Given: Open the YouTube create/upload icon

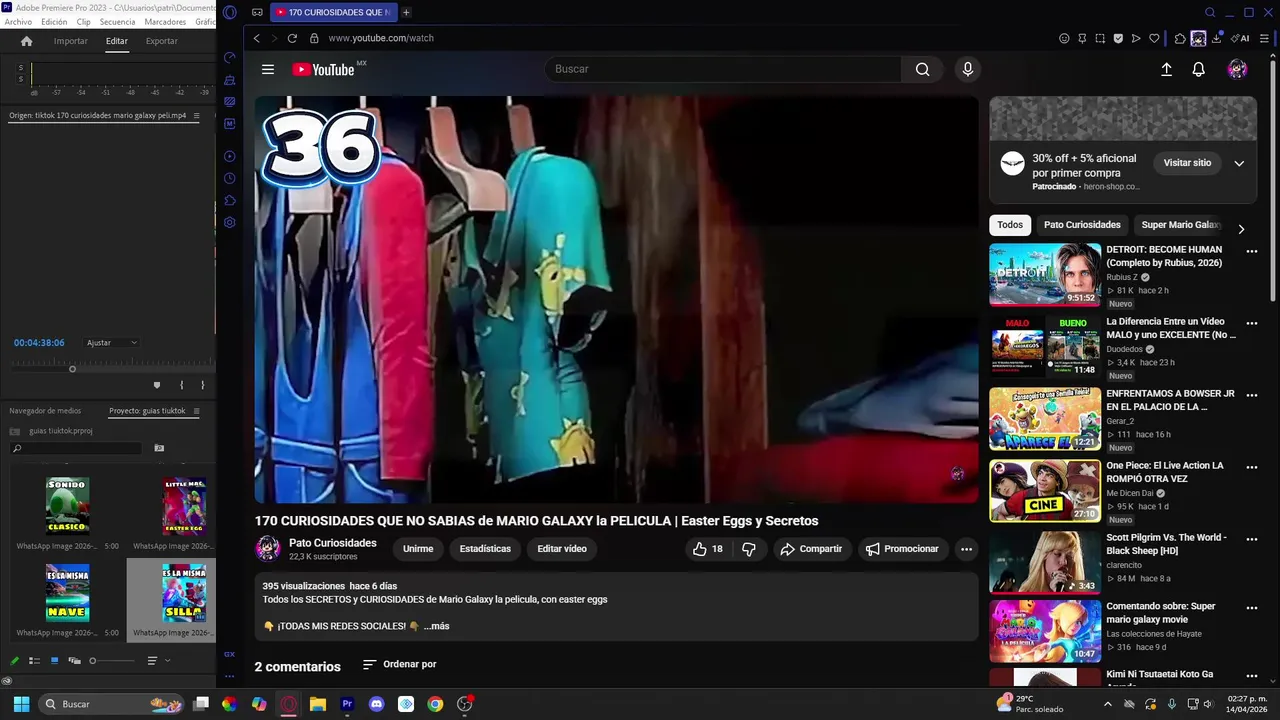Looking at the screenshot, I should (1166, 69).
